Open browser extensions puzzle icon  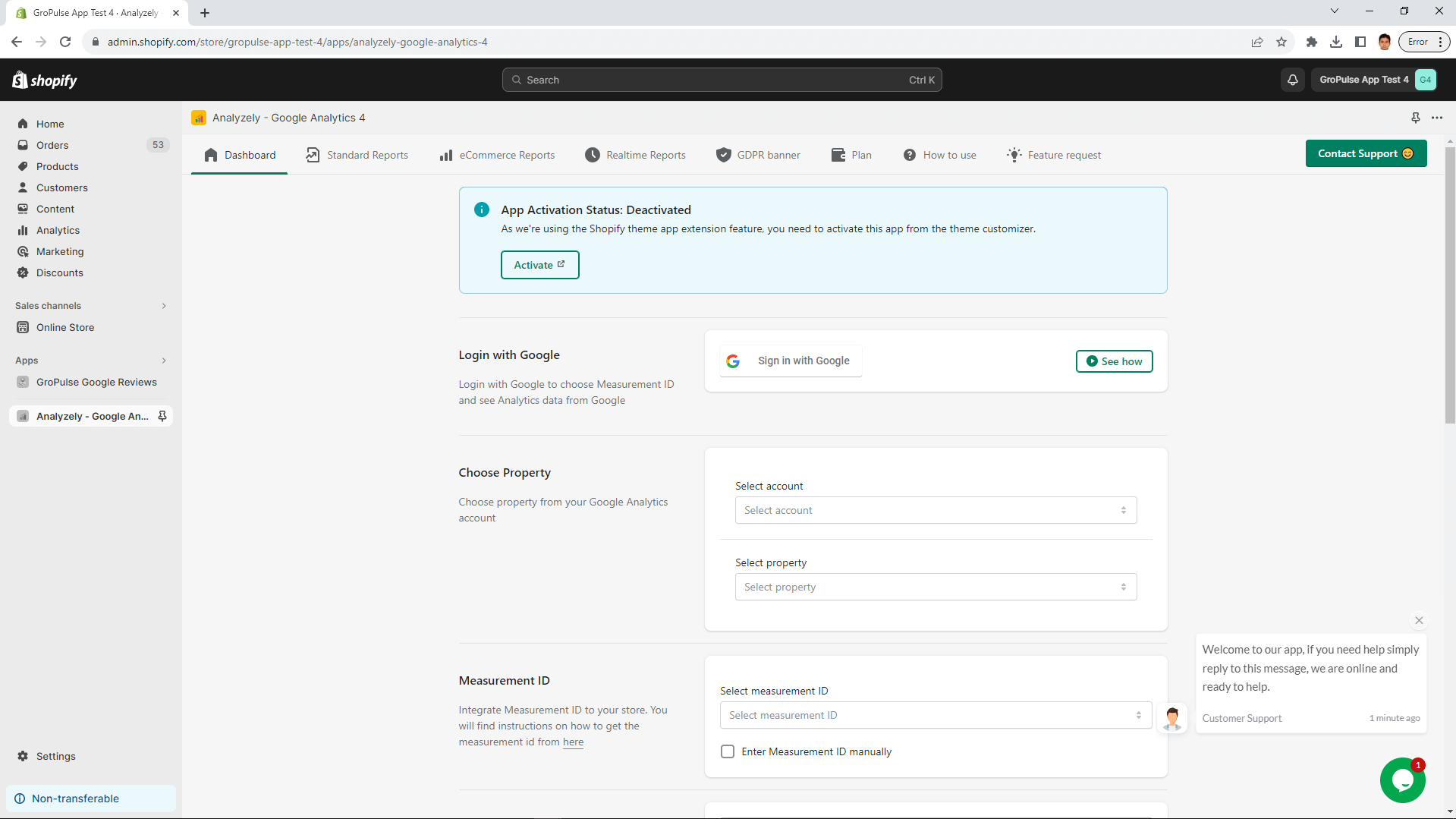1311,42
